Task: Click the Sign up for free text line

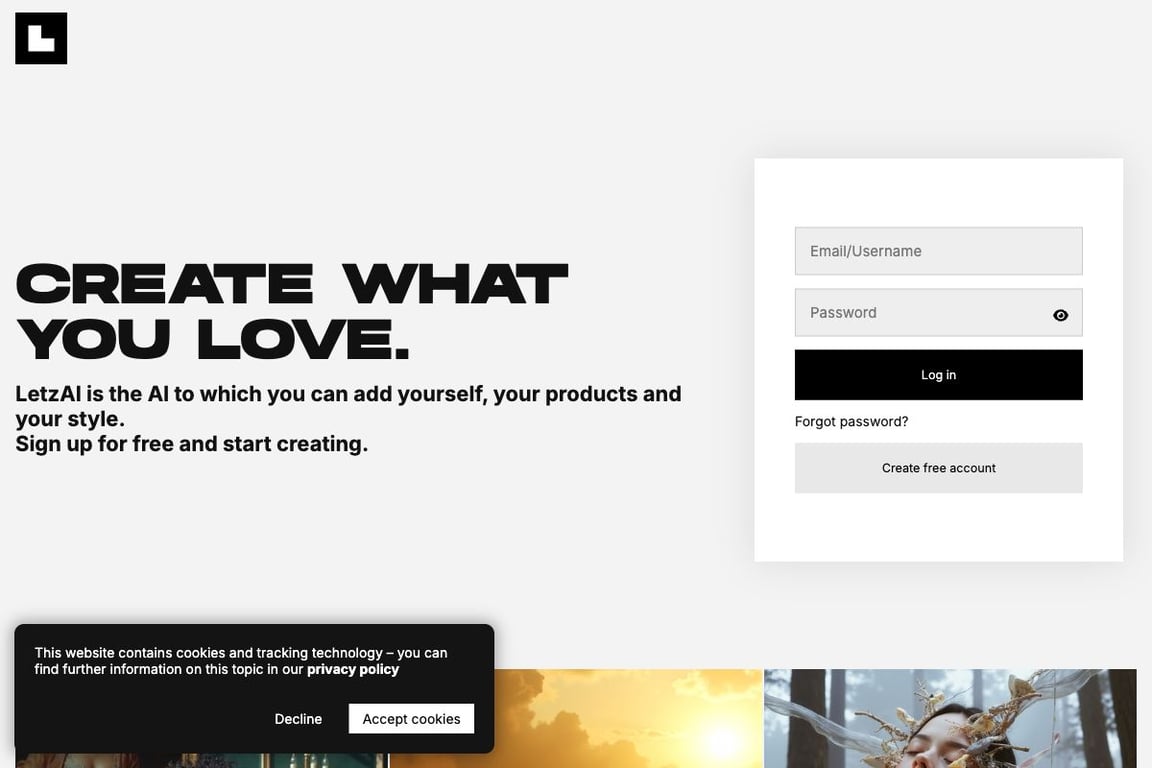Action: (x=192, y=444)
